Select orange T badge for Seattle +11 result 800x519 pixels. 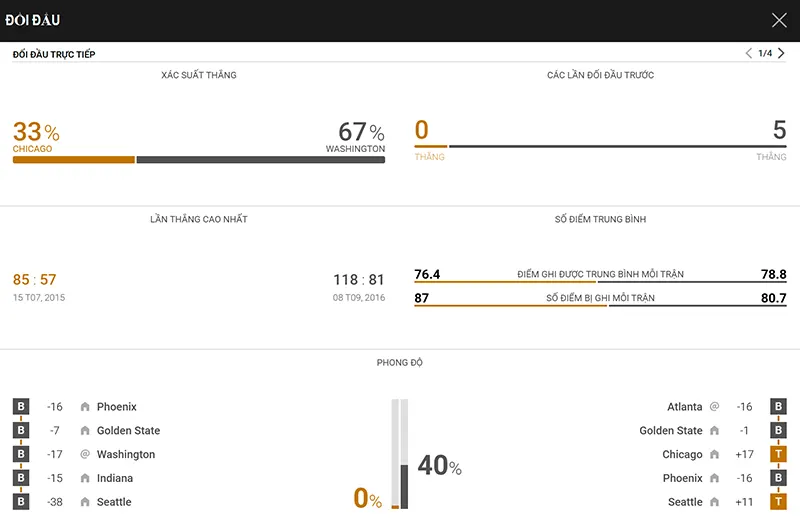pos(778,502)
